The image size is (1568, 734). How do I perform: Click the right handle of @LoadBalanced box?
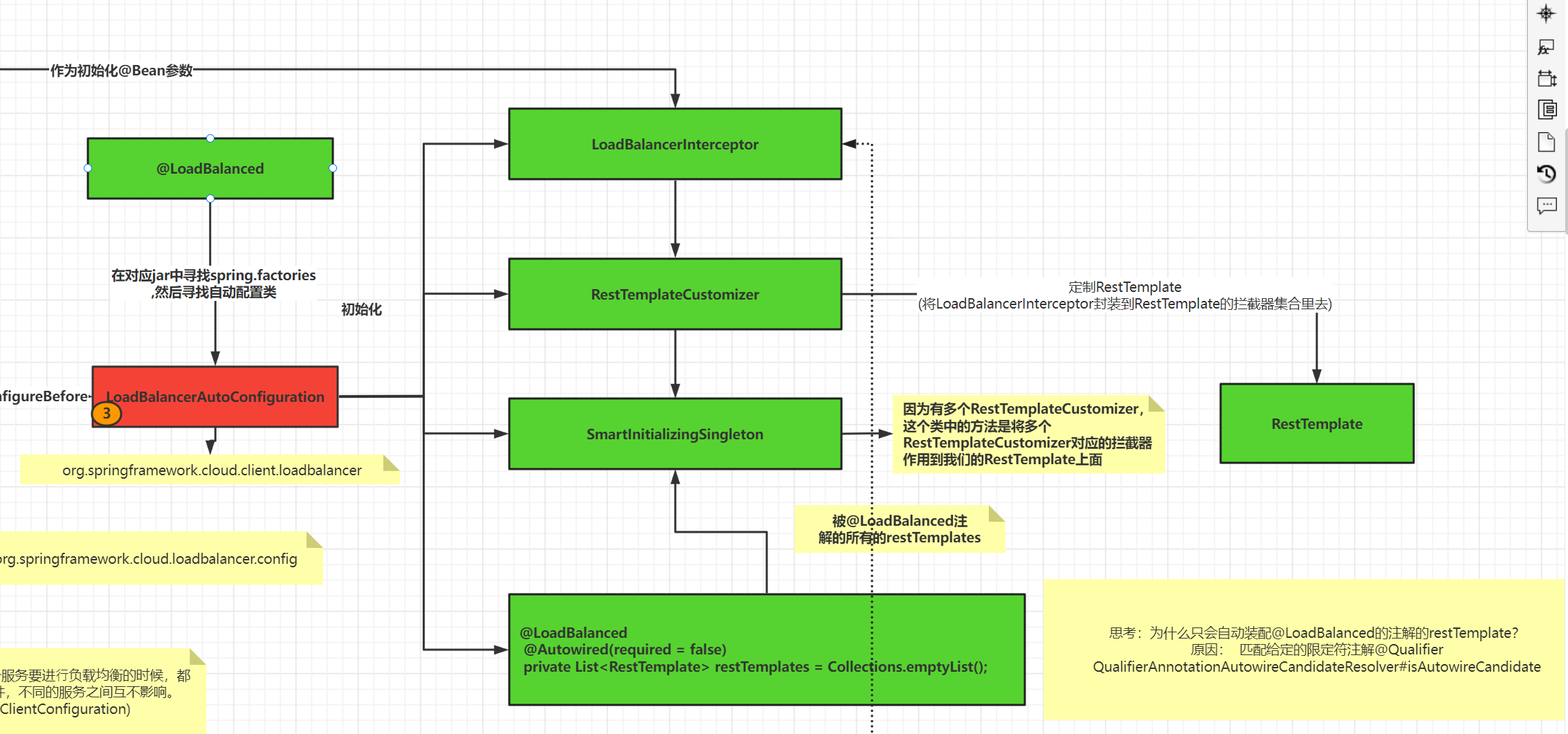coord(333,168)
